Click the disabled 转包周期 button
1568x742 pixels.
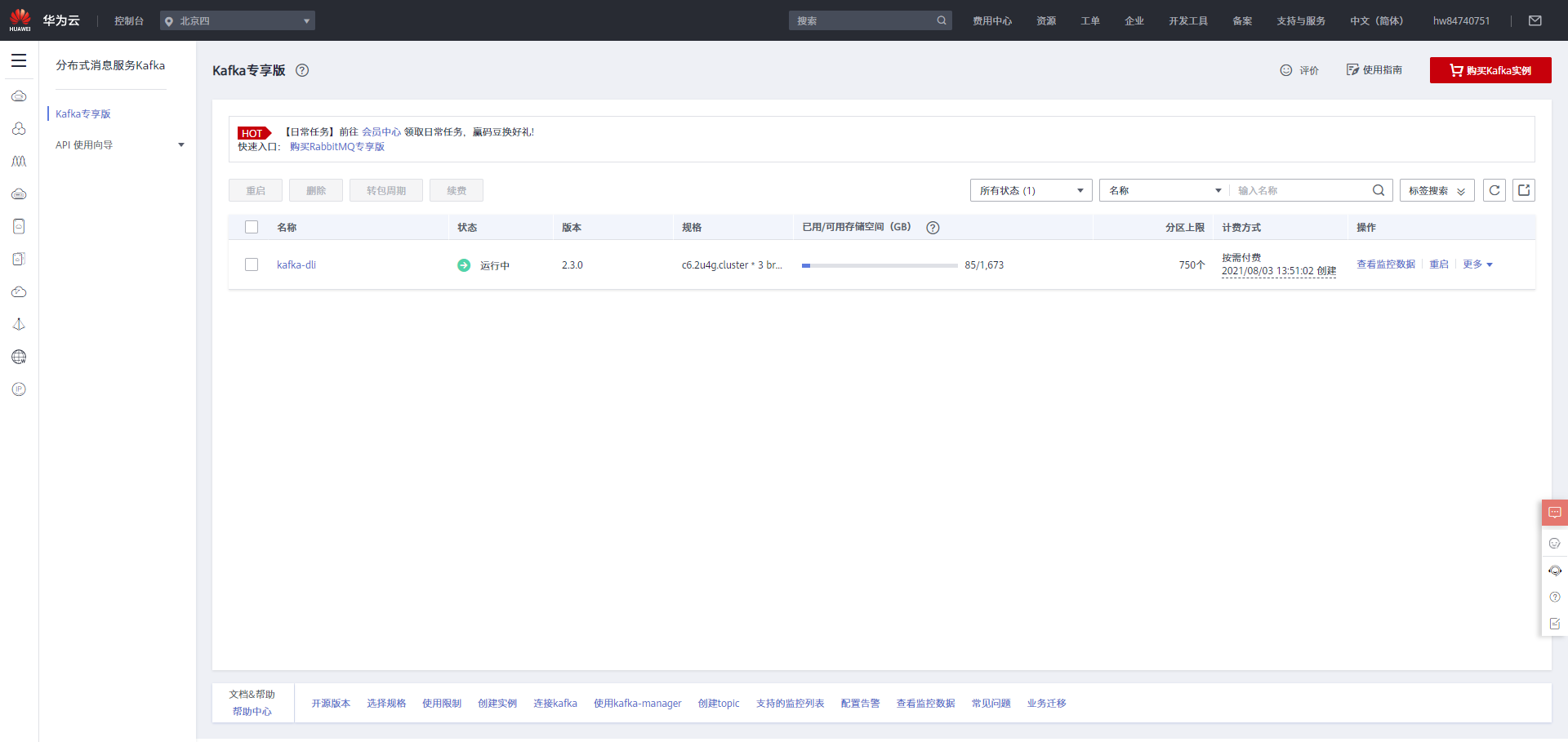(x=386, y=190)
